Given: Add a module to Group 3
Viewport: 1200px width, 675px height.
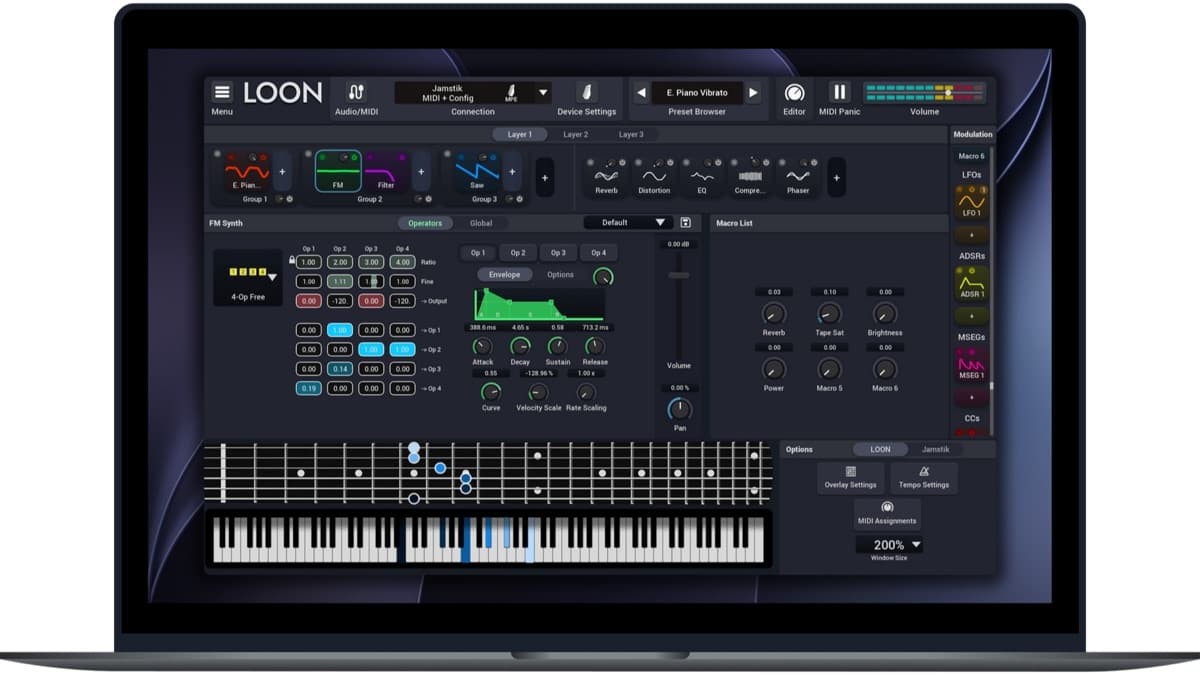Looking at the screenshot, I should pyautogui.click(x=512, y=171).
